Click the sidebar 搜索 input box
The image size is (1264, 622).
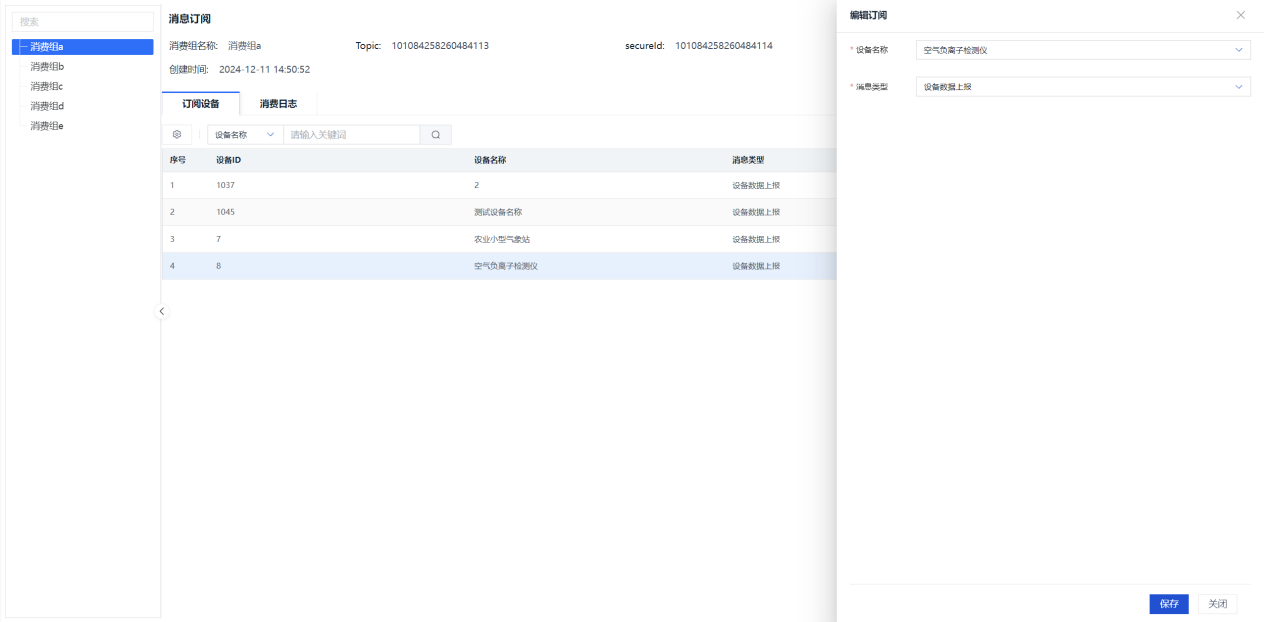[83, 21]
